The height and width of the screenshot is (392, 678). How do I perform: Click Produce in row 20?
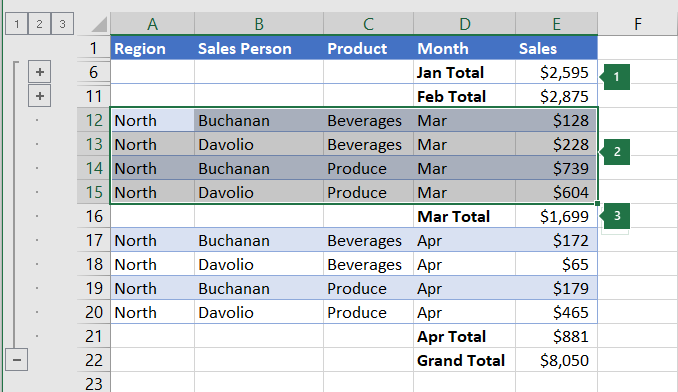point(368,312)
